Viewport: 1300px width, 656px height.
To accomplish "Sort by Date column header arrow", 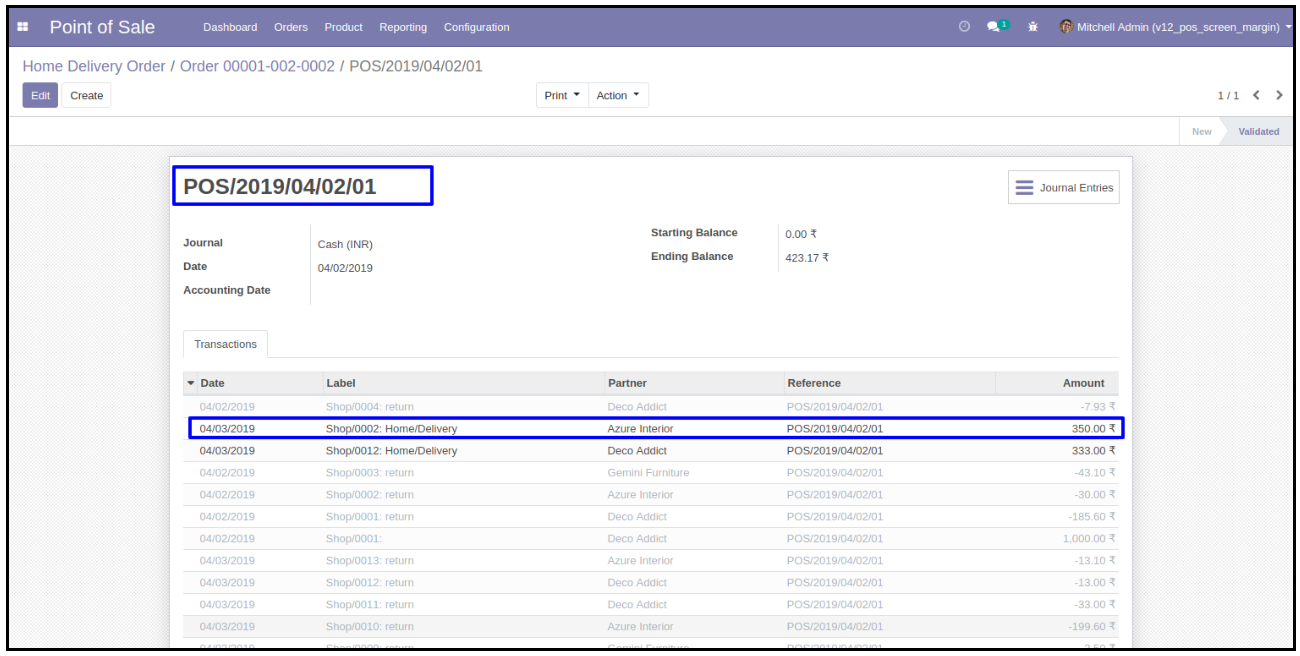I will click(191, 383).
